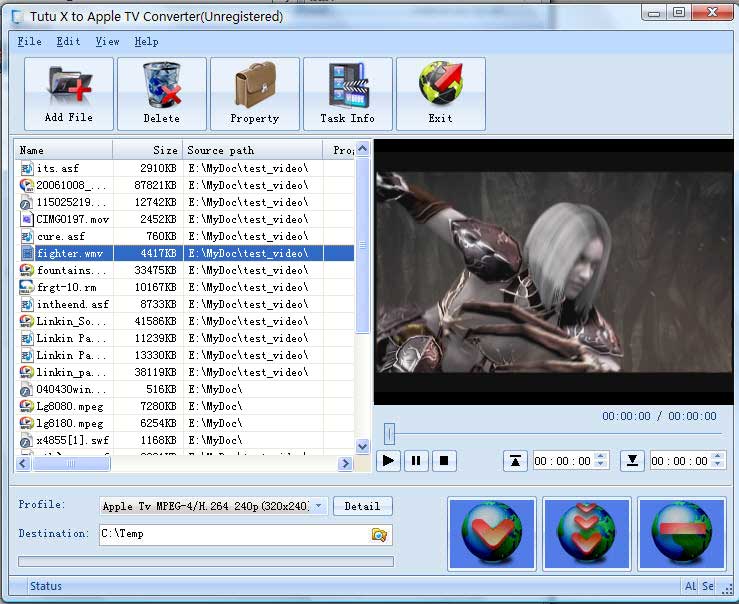Click the triple-arrow globe convert-all button

(587, 534)
